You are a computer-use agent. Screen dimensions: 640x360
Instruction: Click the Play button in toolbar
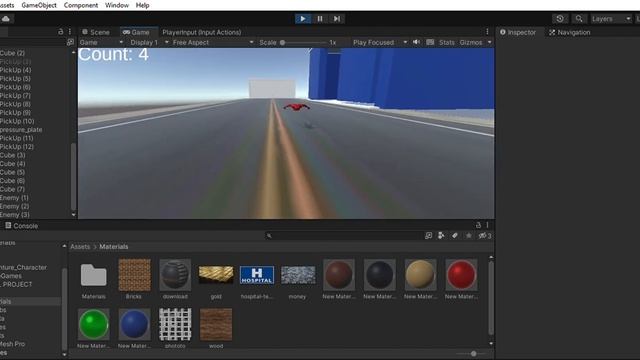[x=302, y=19]
